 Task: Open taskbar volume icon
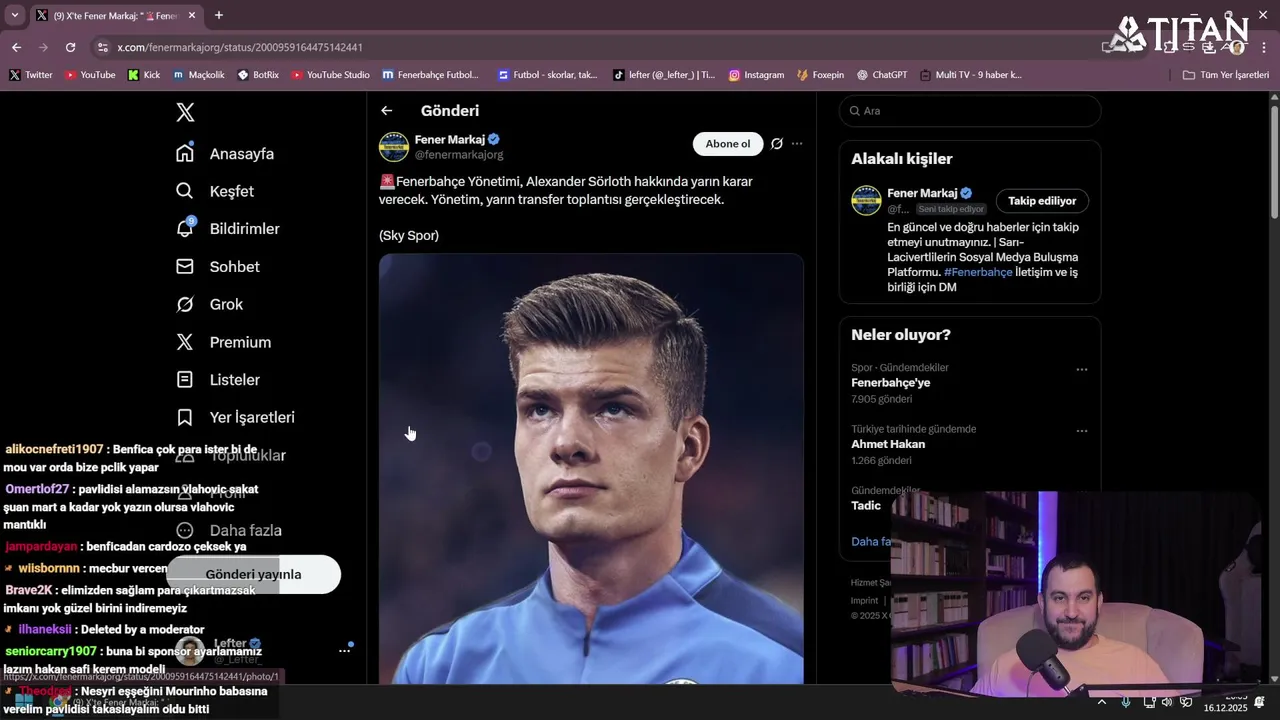(1167, 702)
